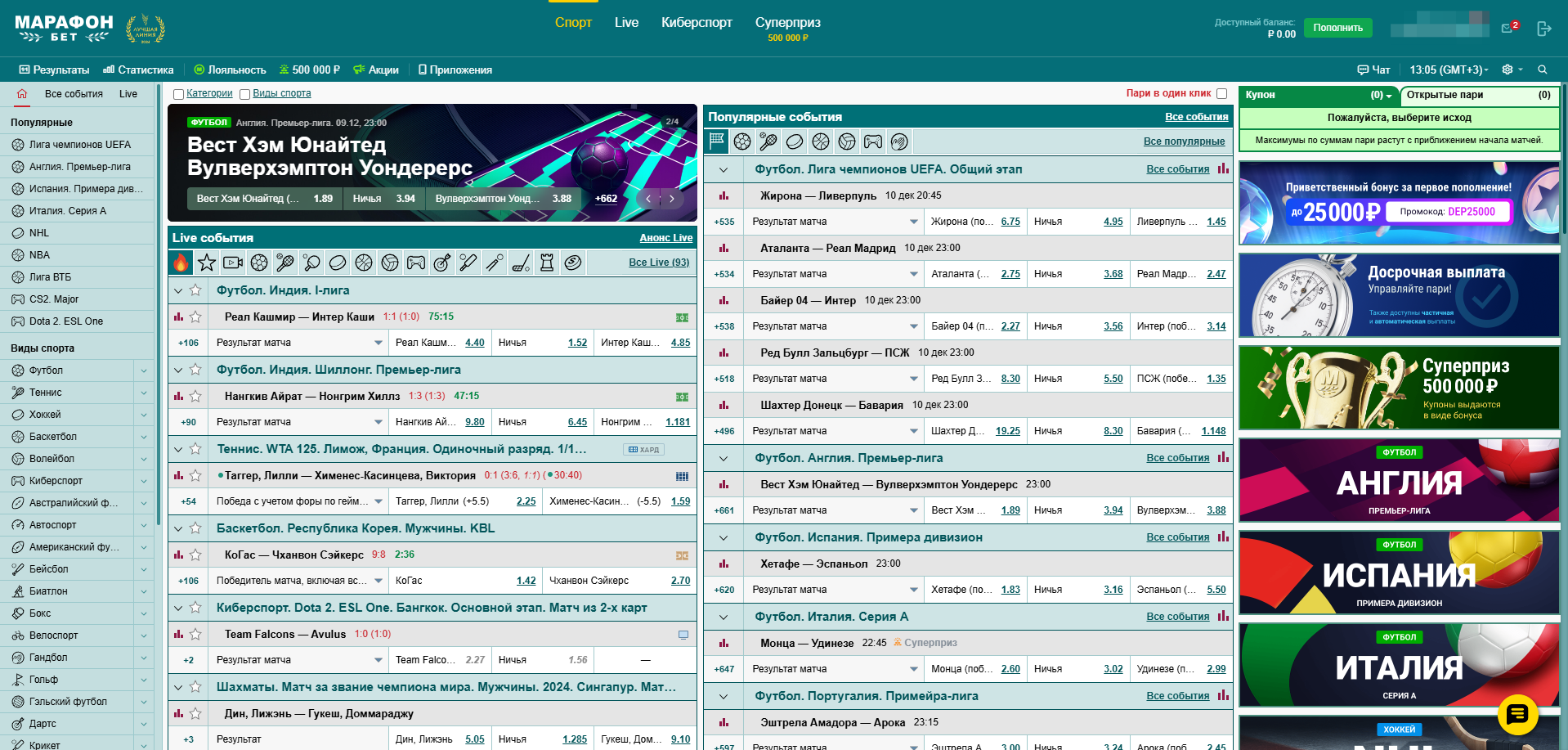
Task: Click the green Пополнить button
Action: pyautogui.click(x=1337, y=28)
